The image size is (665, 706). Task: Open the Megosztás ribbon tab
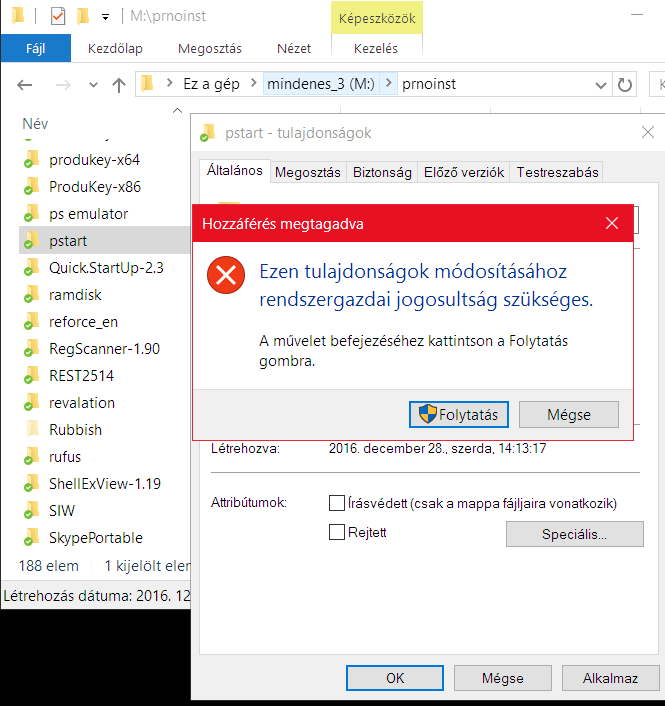210,48
